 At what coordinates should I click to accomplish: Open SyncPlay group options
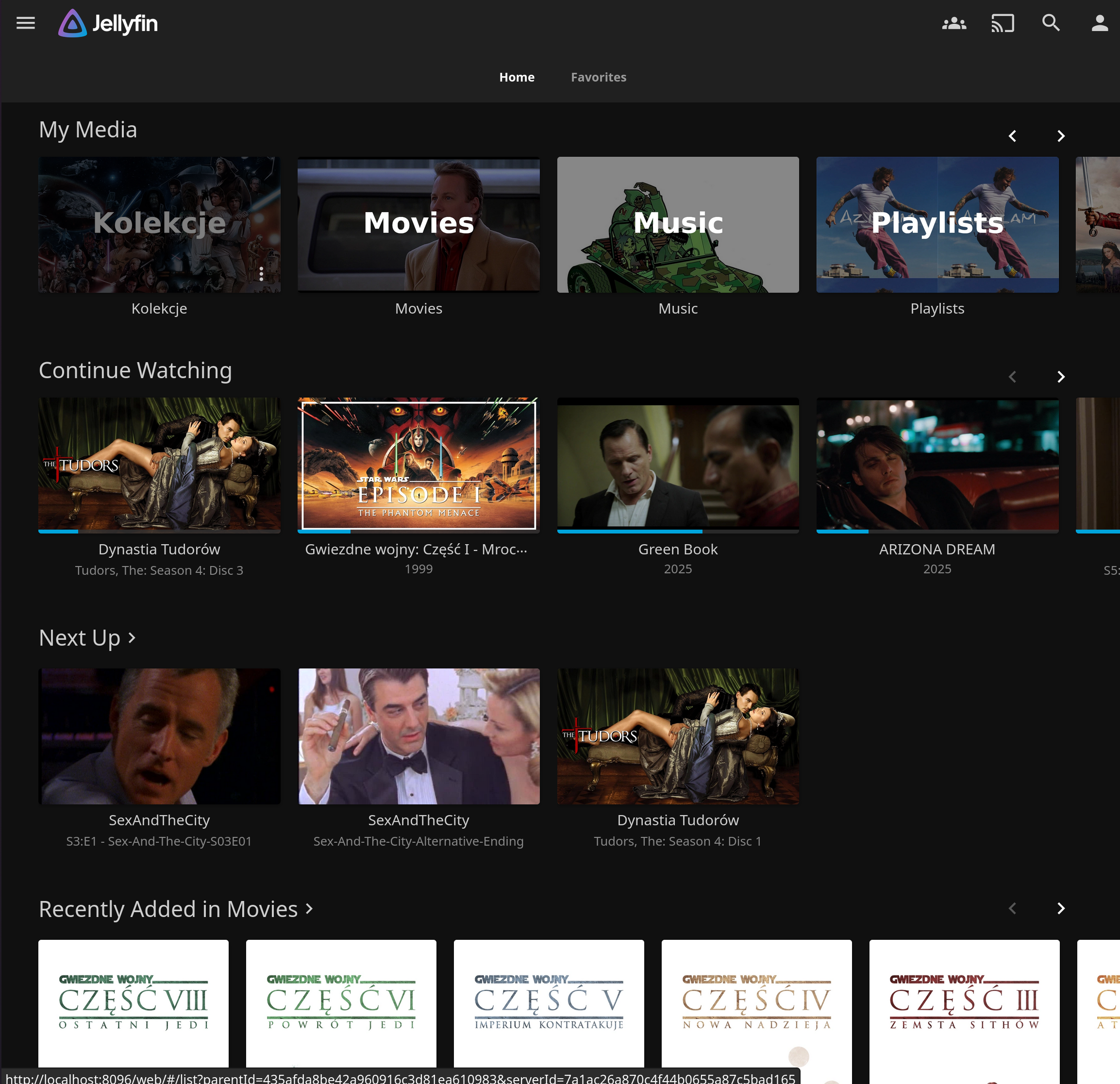(954, 23)
